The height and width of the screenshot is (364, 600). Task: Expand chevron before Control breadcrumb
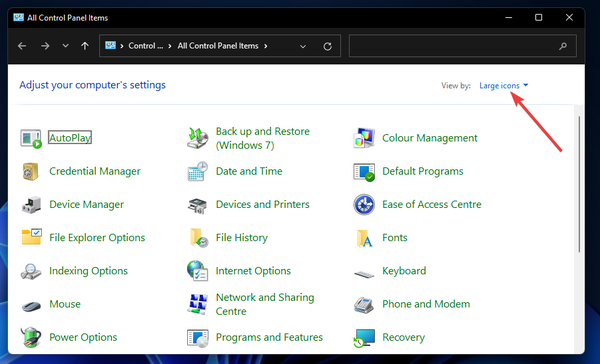coord(122,46)
